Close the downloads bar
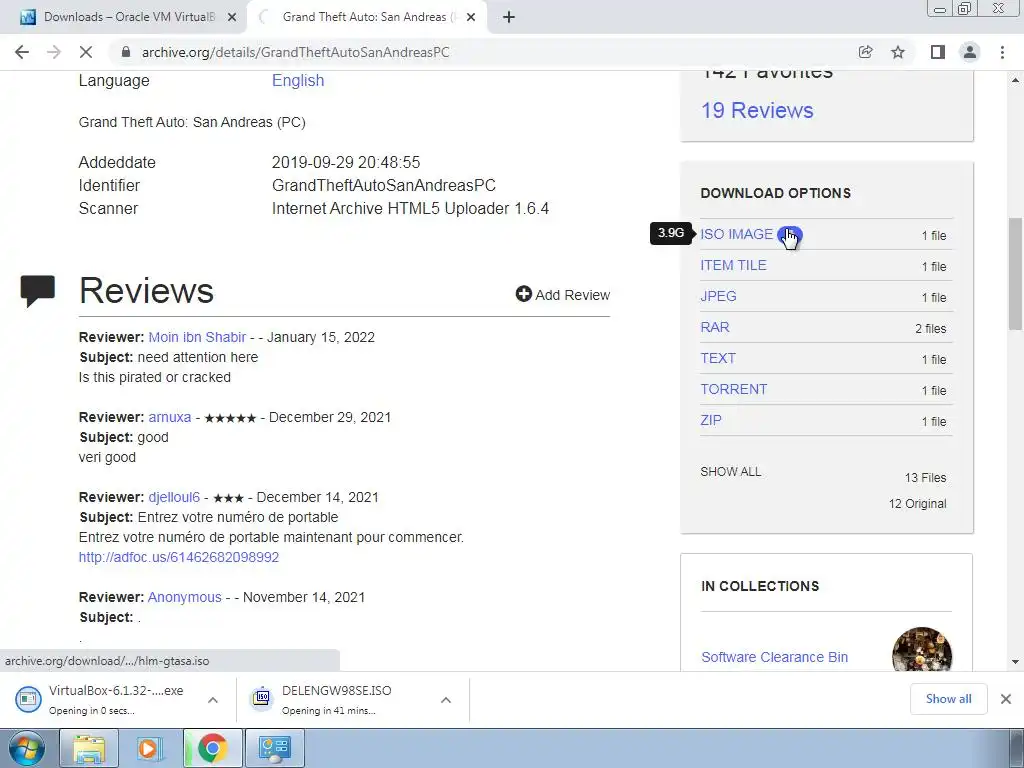This screenshot has height=768, width=1024. pyautogui.click(x=1006, y=699)
